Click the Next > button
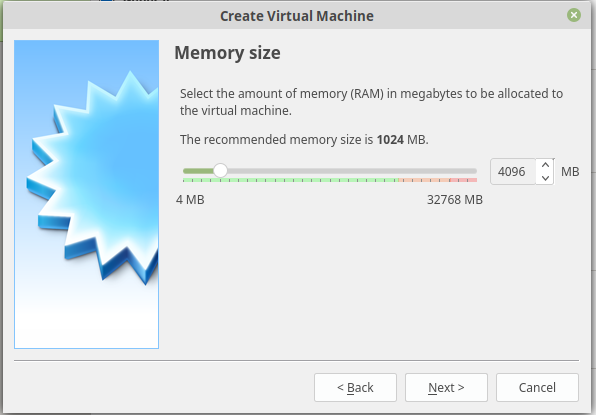The width and height of the screenshot is (596, 415). click(446, 387)
